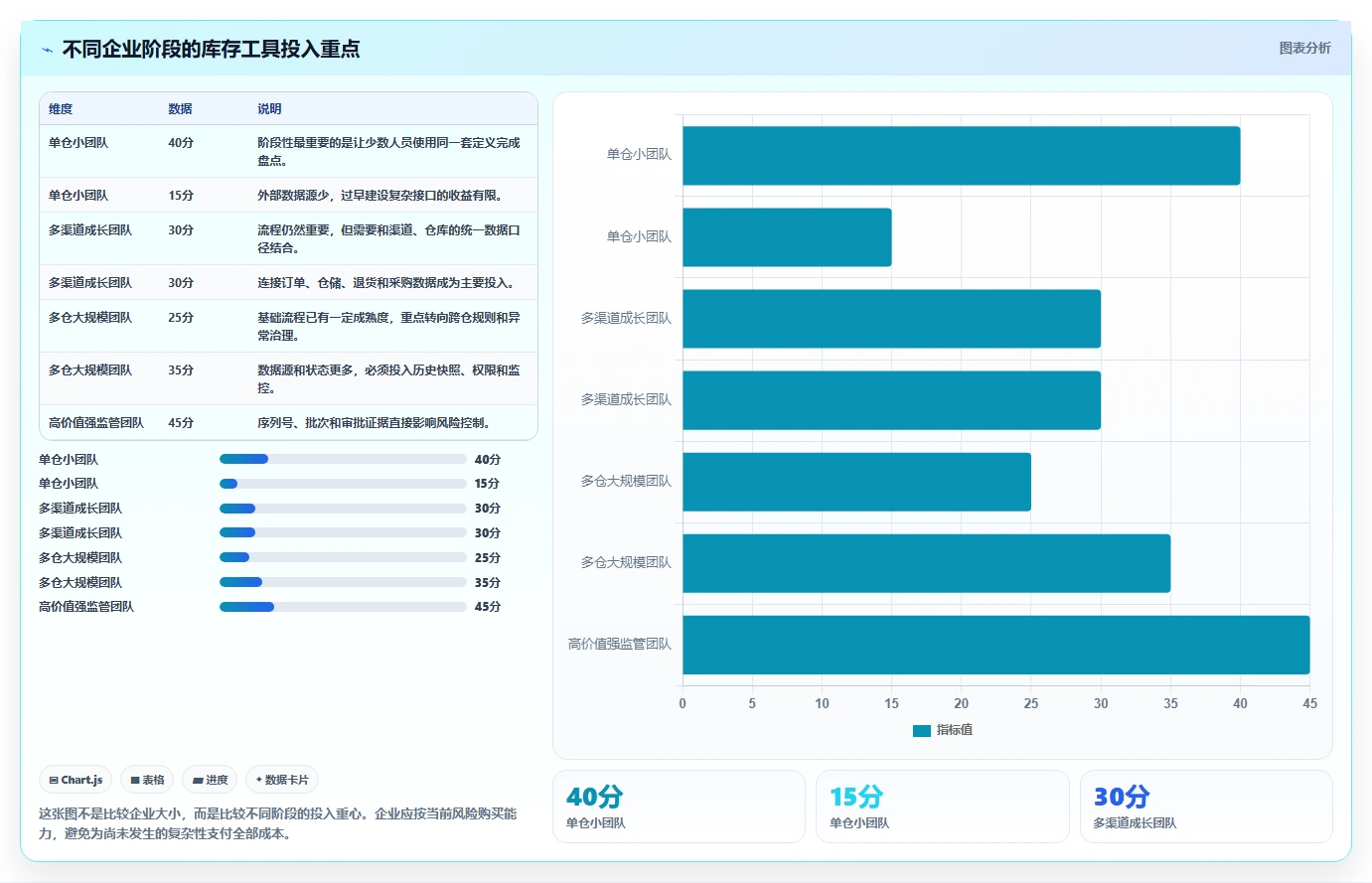This screenshot has height=883, width=1372.
Task: Click description starting 阶段性最重要的是让少数人员
Action: (389, 151)
